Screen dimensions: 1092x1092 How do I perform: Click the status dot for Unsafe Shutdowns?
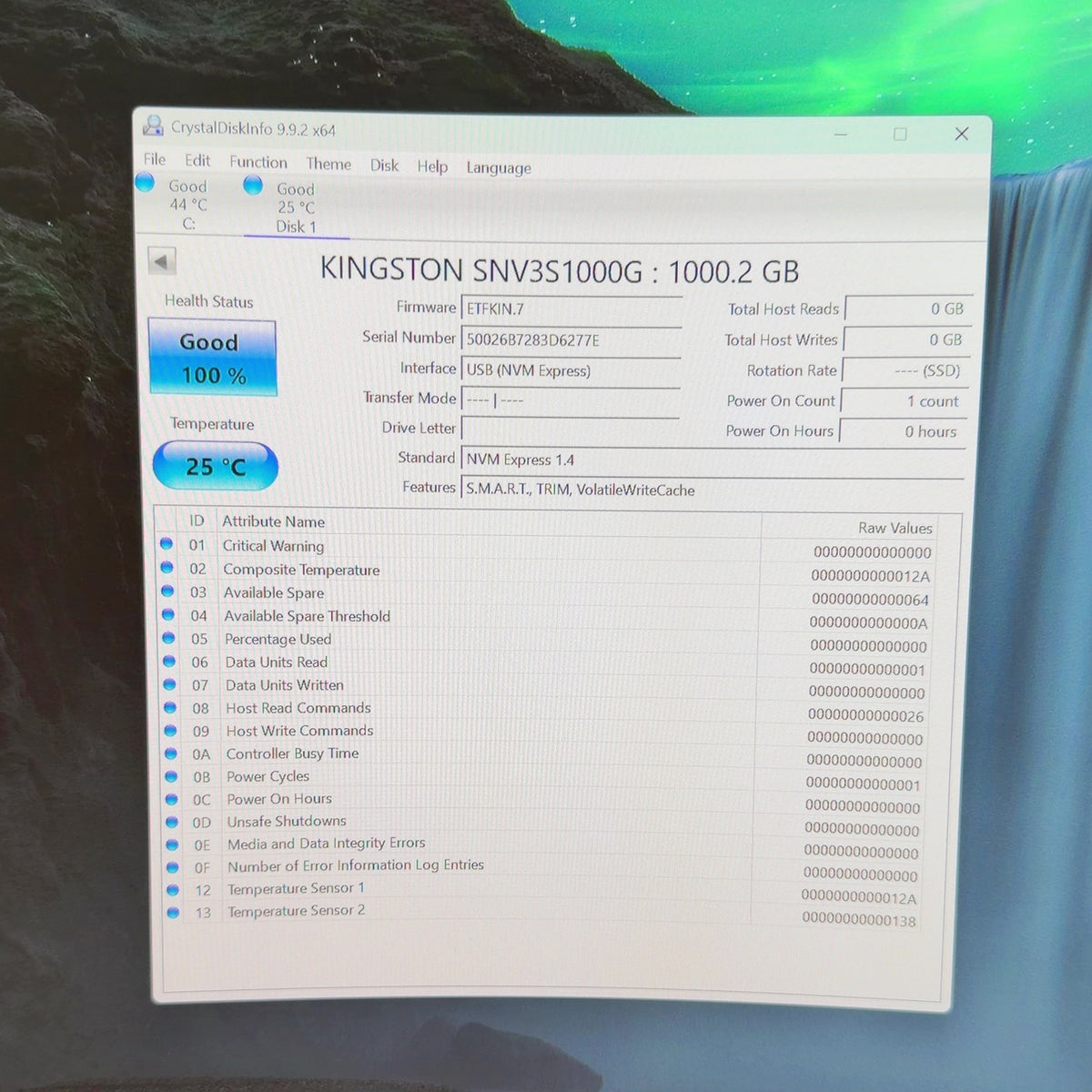[172, 822]
